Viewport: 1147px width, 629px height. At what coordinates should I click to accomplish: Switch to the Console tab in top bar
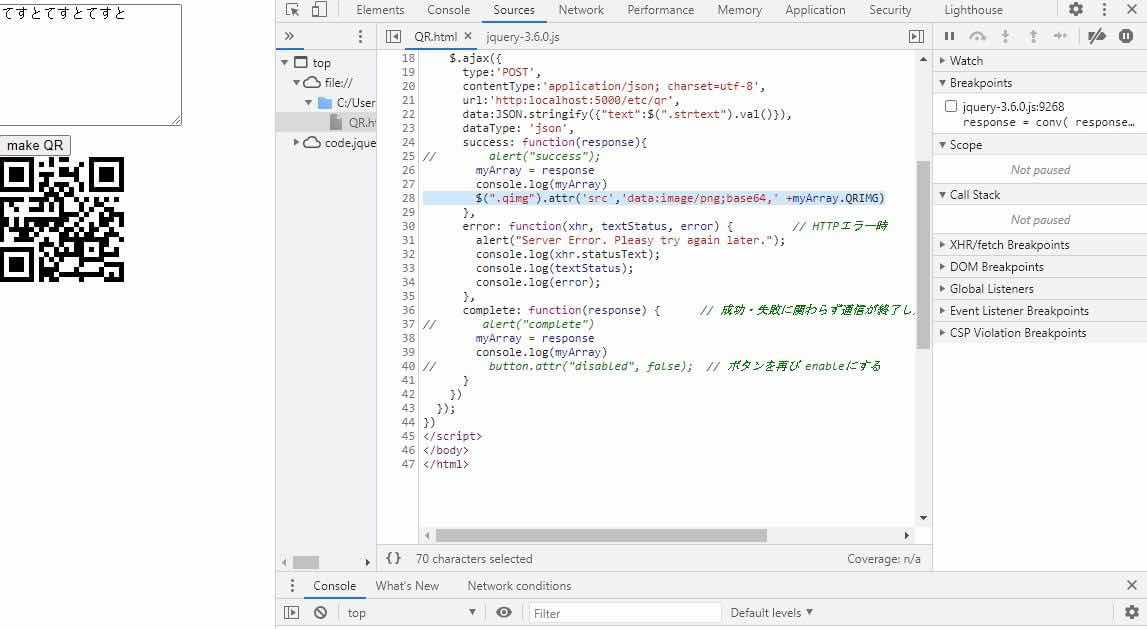tap(448, 10)
